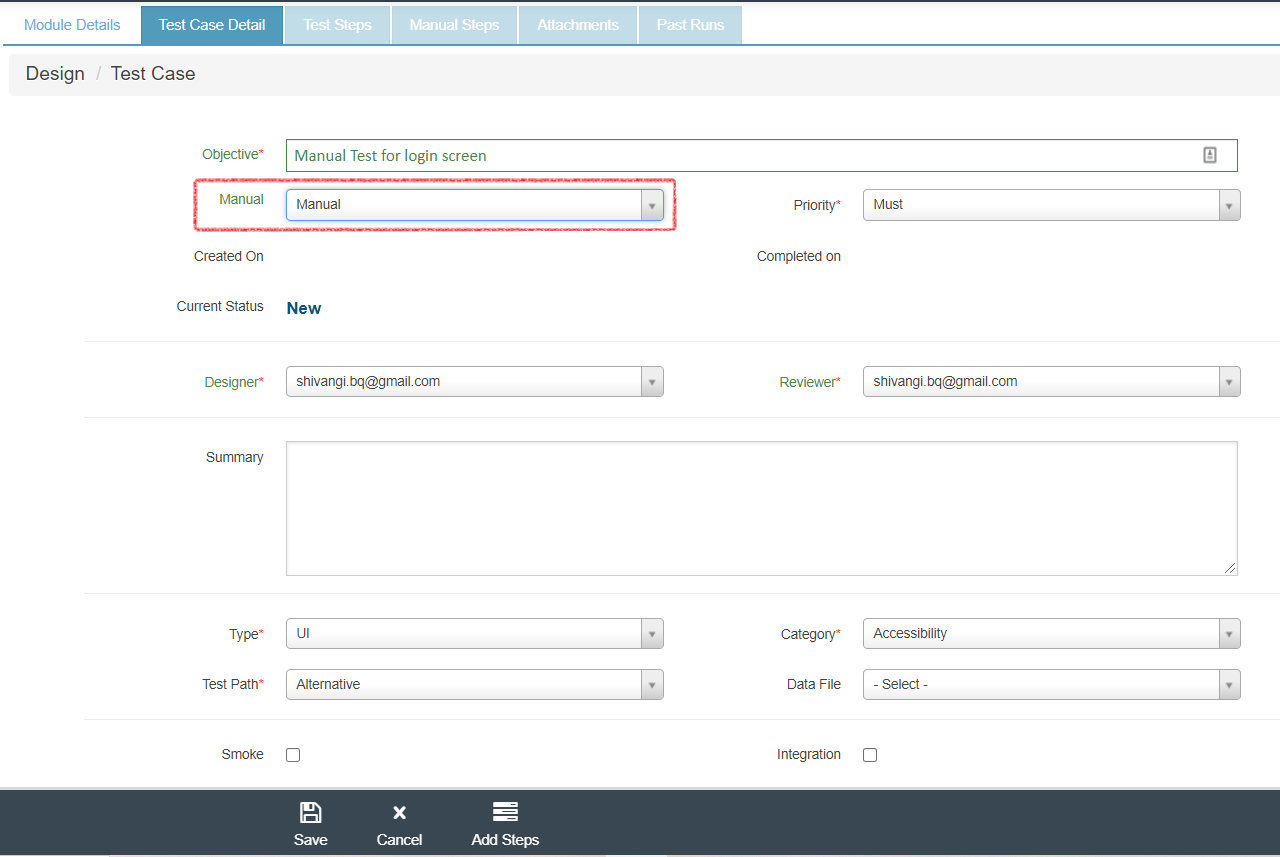Open the Attachments tab
The width and height of the screenshot is (1280, 857).
pos(578,25)
